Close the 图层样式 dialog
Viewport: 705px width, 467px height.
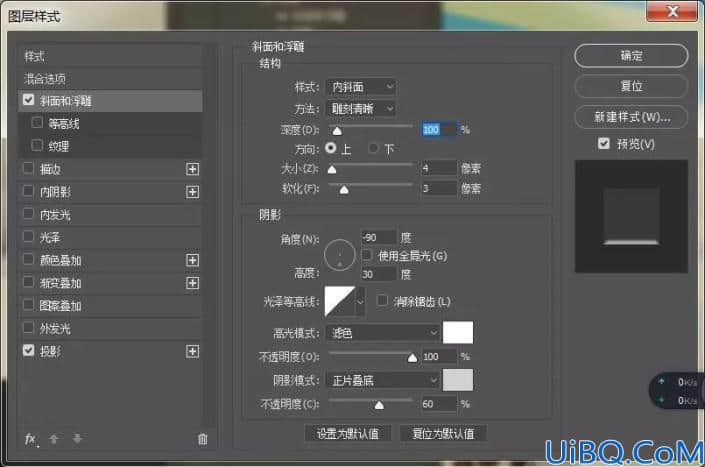(x=672, y=11)
